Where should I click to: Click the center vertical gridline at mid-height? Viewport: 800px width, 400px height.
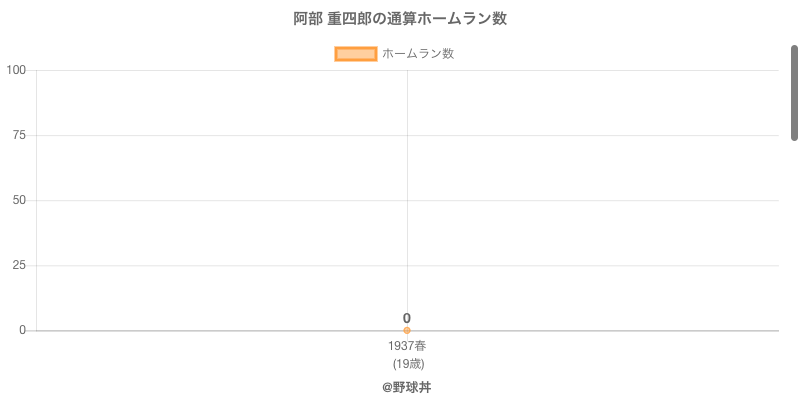[x=407, y=200]
